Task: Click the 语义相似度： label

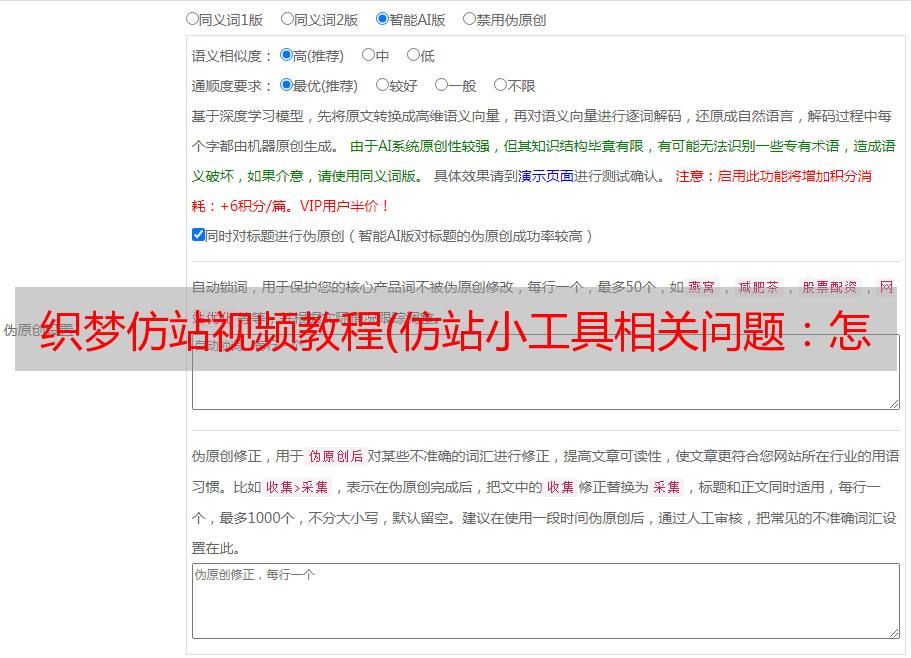Action: 232,56
